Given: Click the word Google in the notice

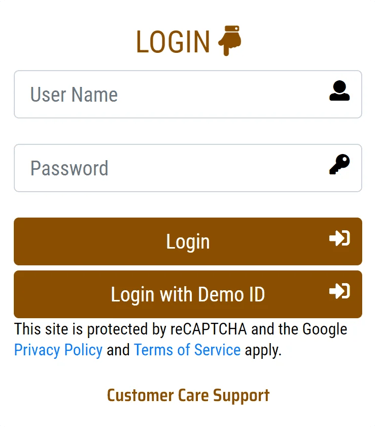Looking at the screenshot, I should pyautogui.click(x=325, y=330).
